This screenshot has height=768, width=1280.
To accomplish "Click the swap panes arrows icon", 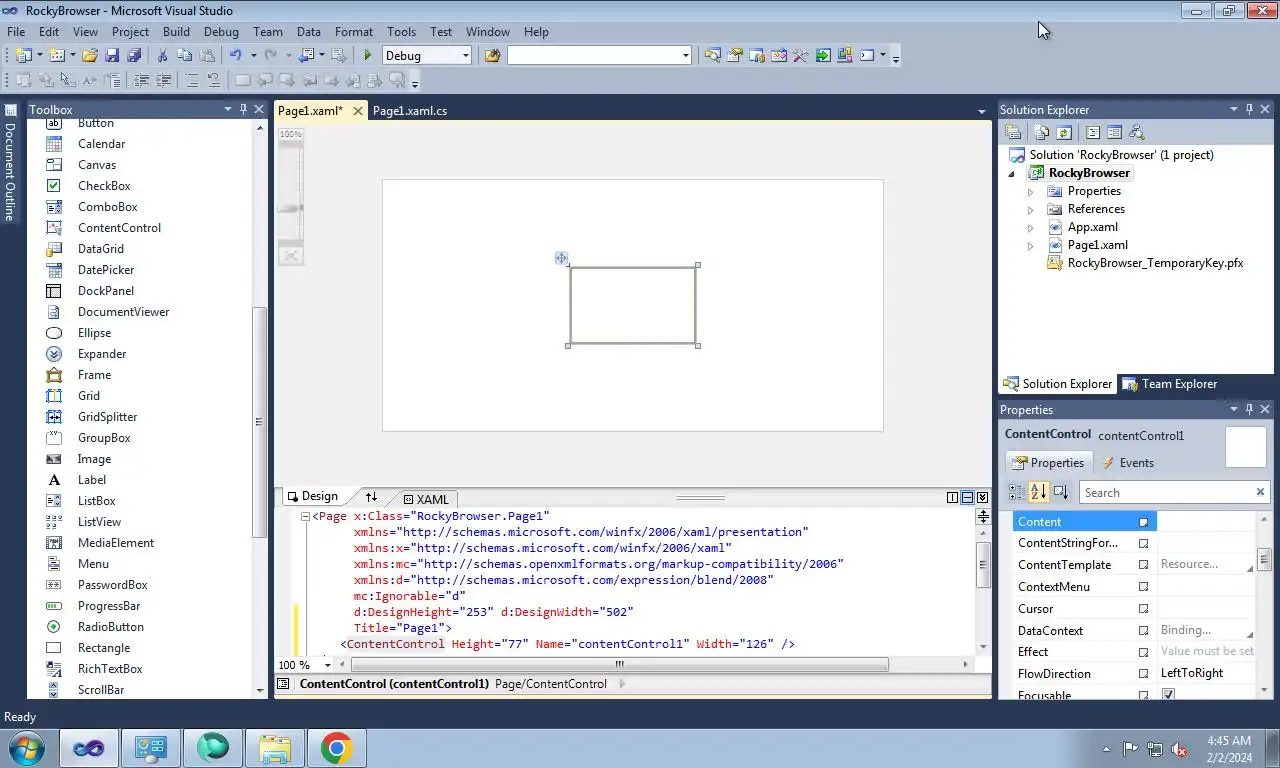I will coord(371,497).
